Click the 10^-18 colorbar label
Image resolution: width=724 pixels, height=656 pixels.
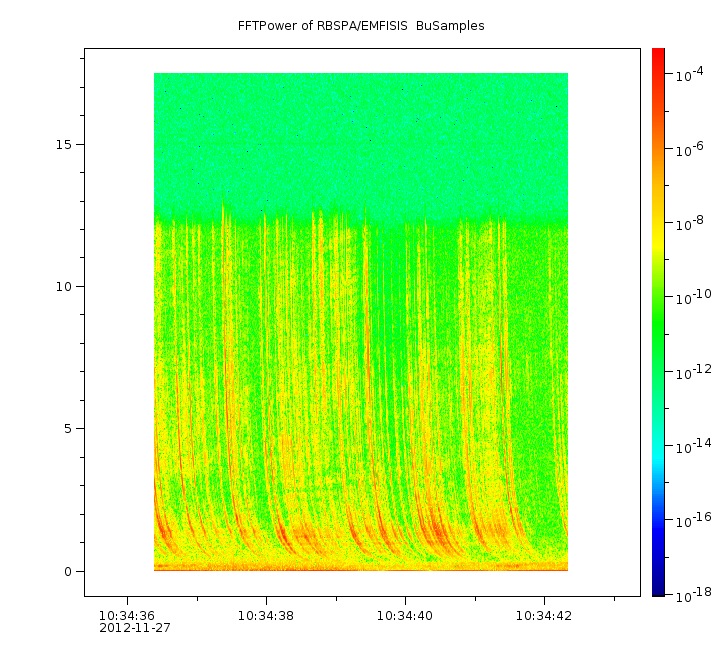pos(694,595)
